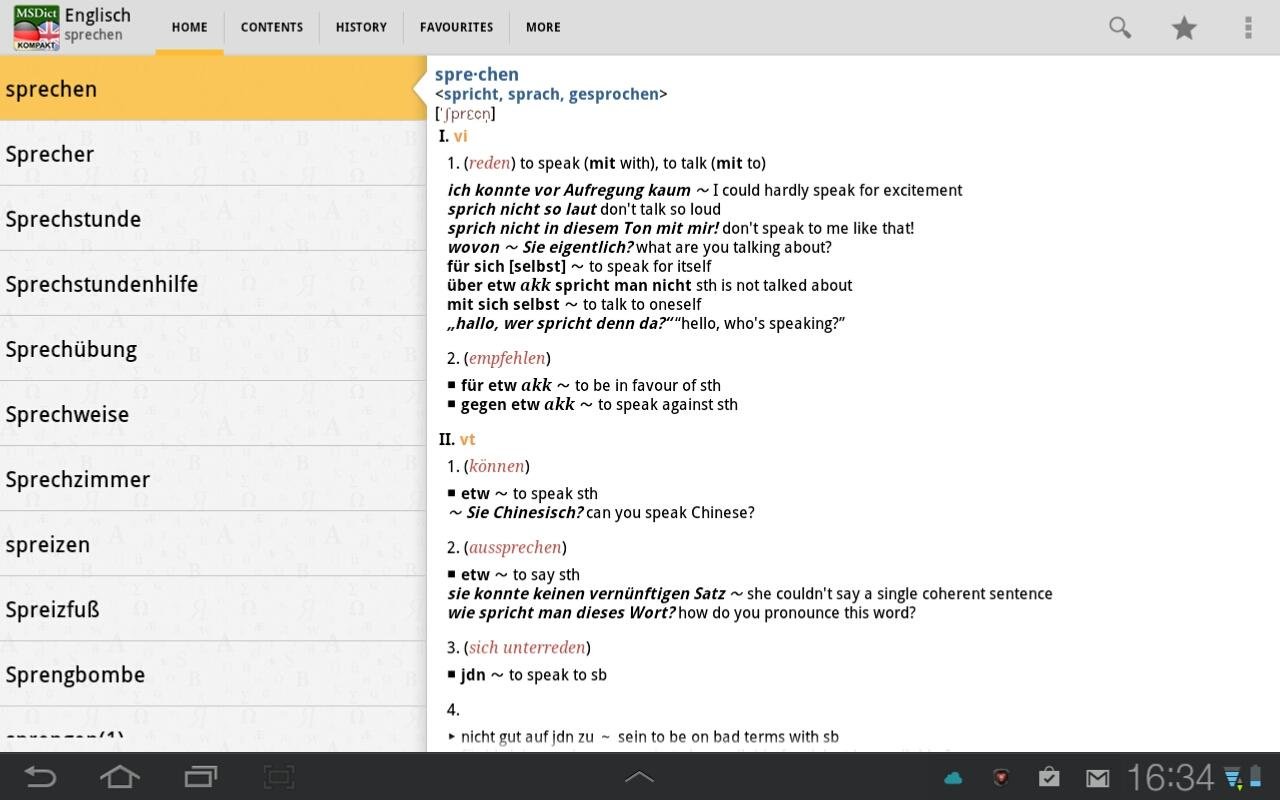Tap the Android home button
Image resolution: width=1280 pixels, height=800 pixels.
pyautogui.click(x=120, y=776)
